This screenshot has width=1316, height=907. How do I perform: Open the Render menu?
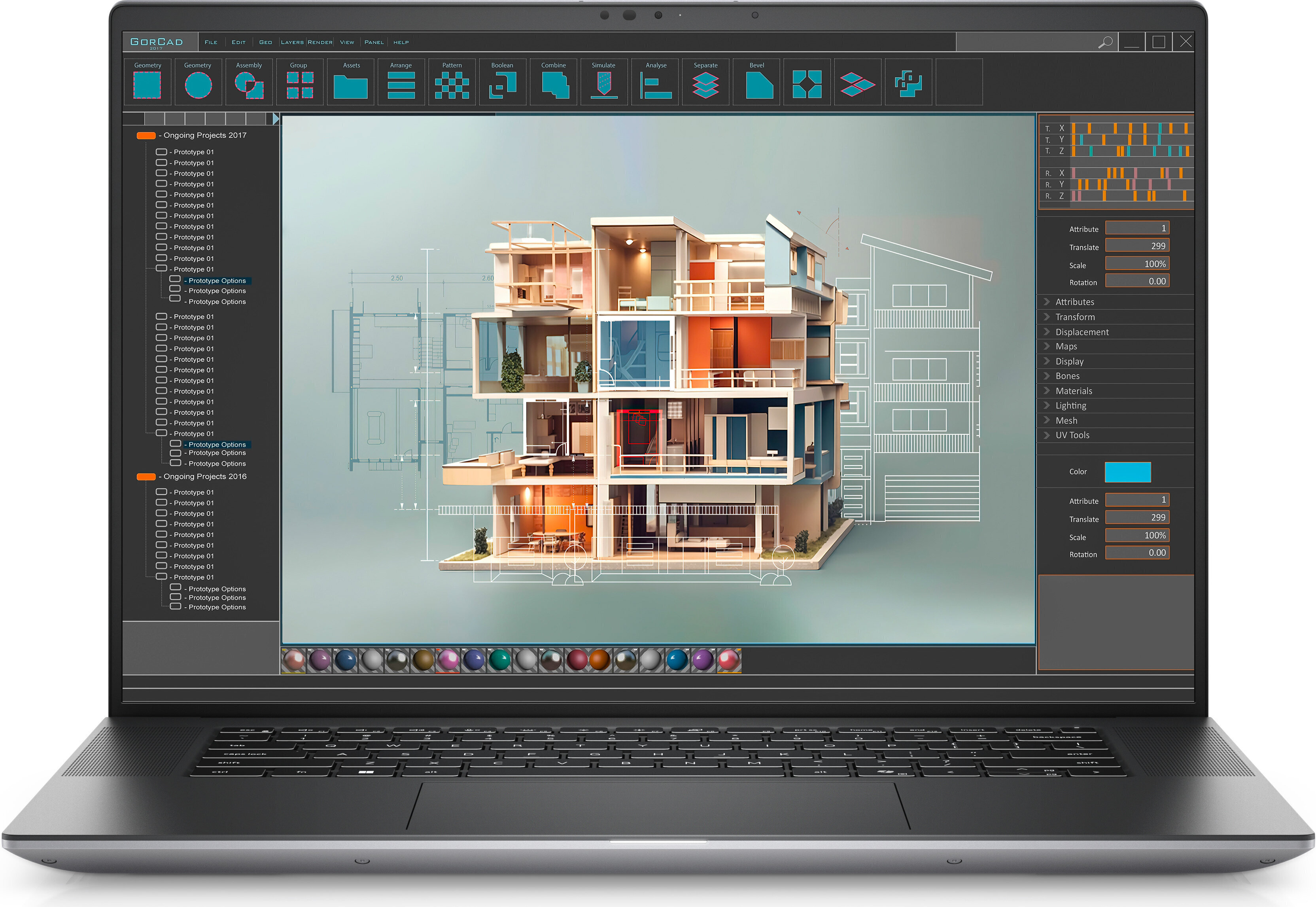click(320, 43)
